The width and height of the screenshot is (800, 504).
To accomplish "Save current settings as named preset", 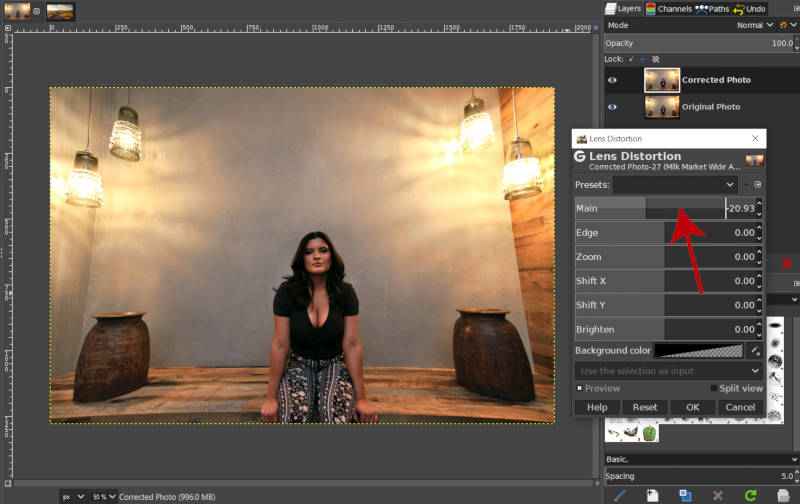I will pyautogui.click(x=746, y=185).
